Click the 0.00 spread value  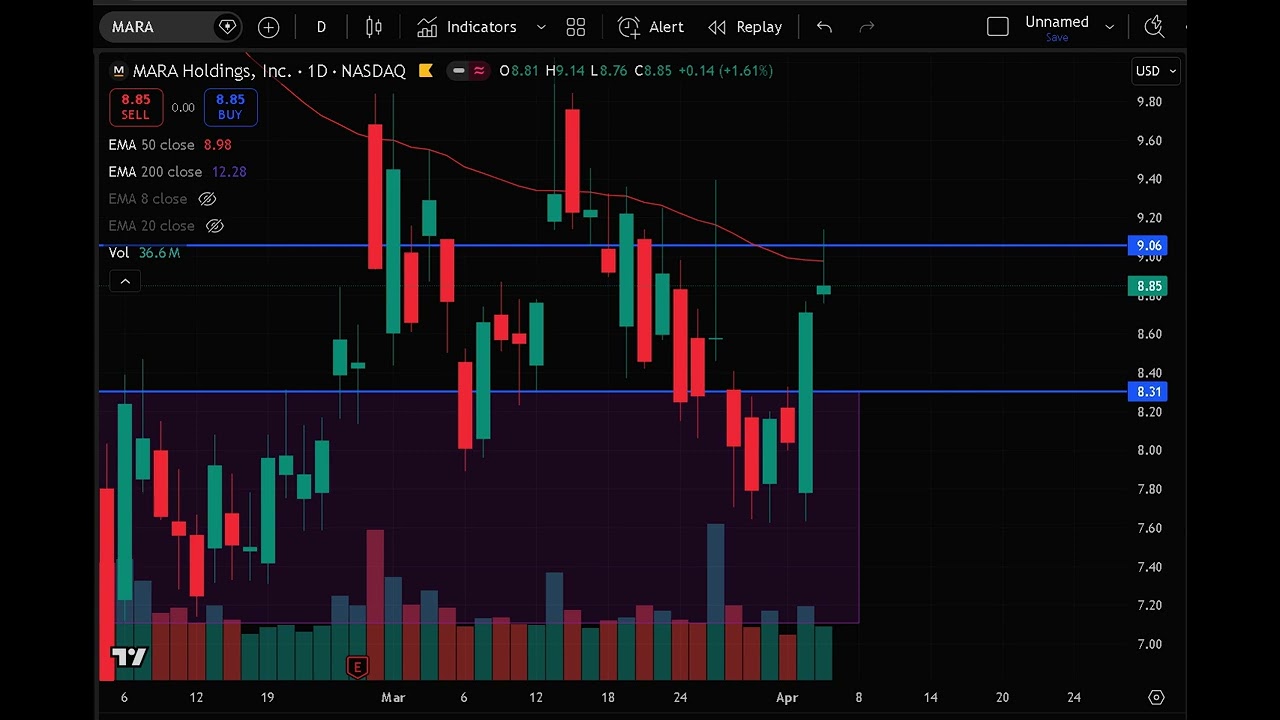click(x=183, y=107)
